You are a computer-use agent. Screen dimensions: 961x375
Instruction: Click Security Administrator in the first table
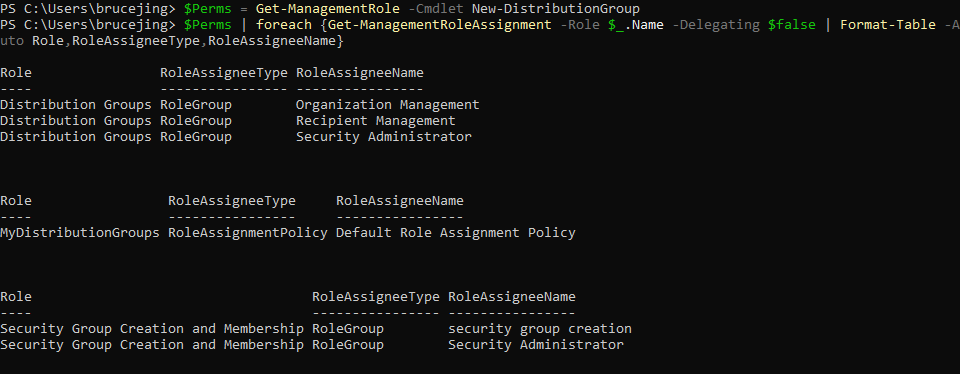384,137
